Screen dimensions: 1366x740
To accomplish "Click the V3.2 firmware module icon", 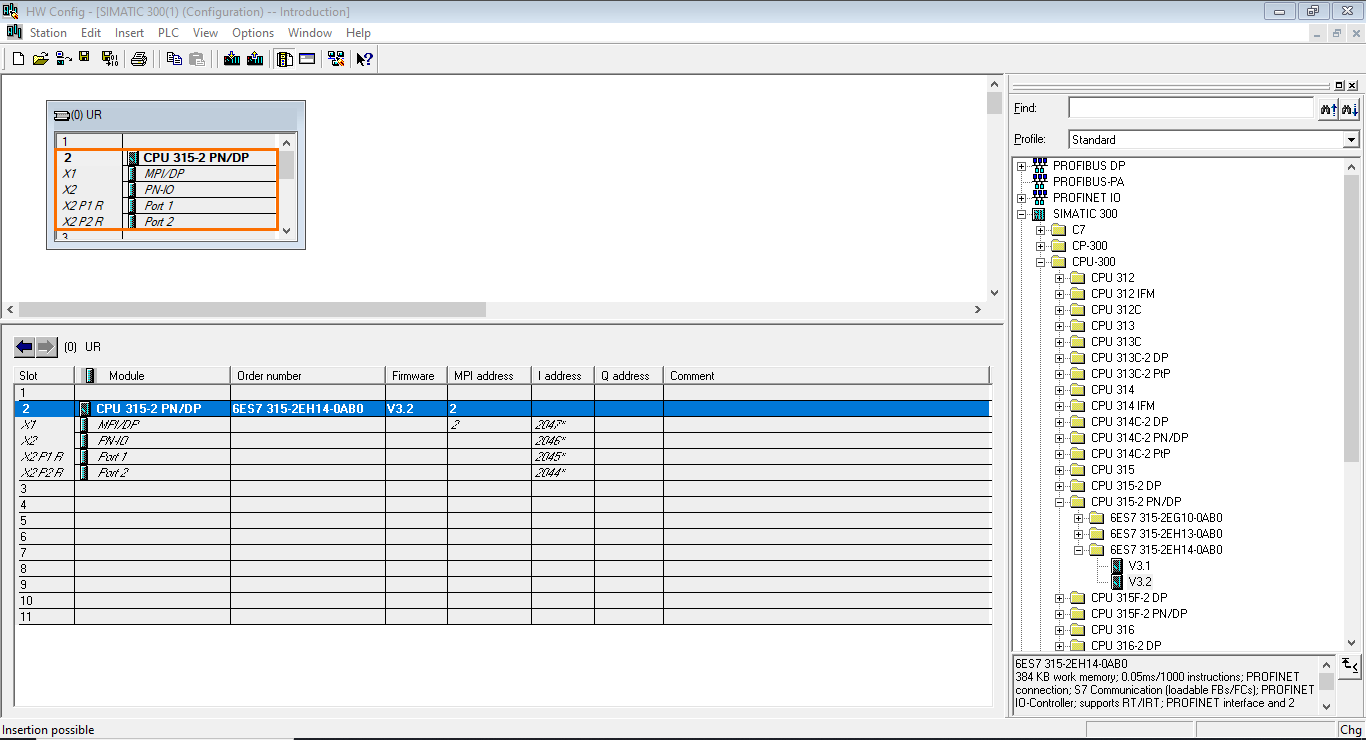I will tap(1117, 582).
